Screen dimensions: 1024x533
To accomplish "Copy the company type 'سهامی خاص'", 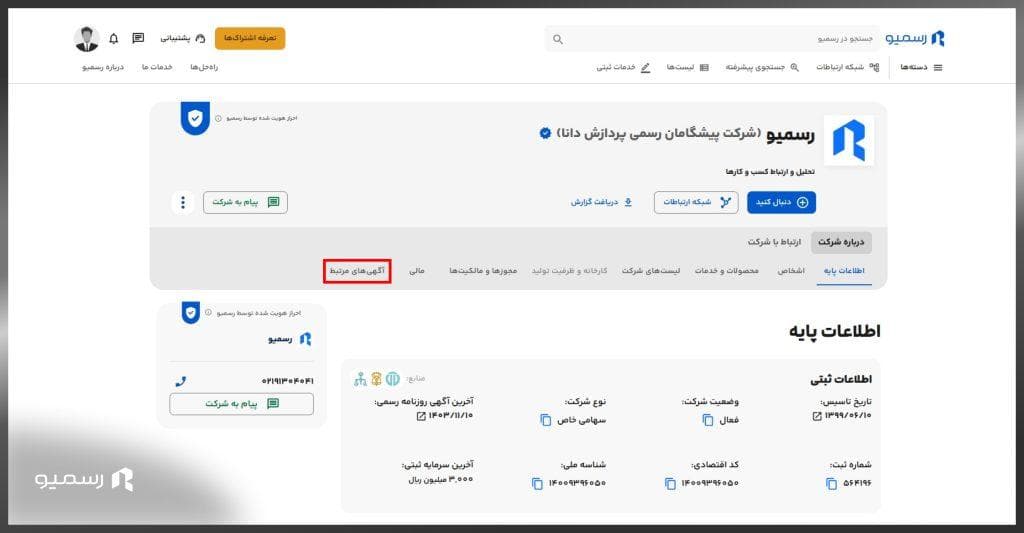I will pyautogui.click(x=546, y=420).
